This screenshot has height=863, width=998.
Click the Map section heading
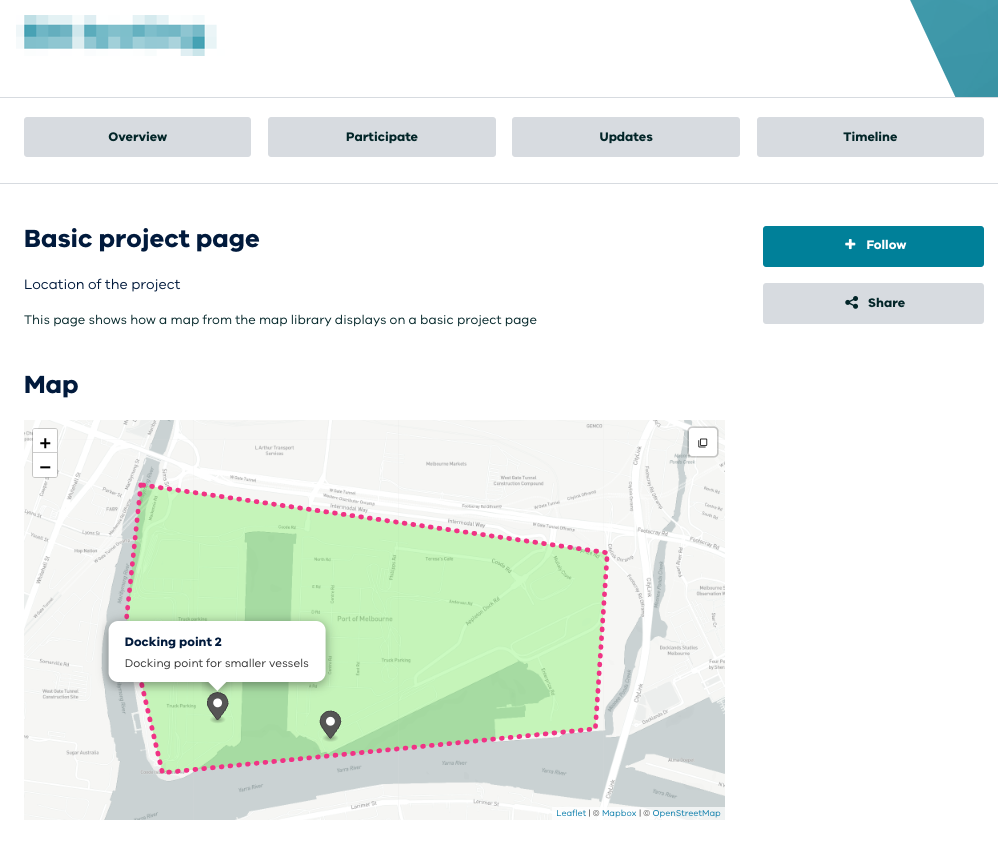click(51, 384)
